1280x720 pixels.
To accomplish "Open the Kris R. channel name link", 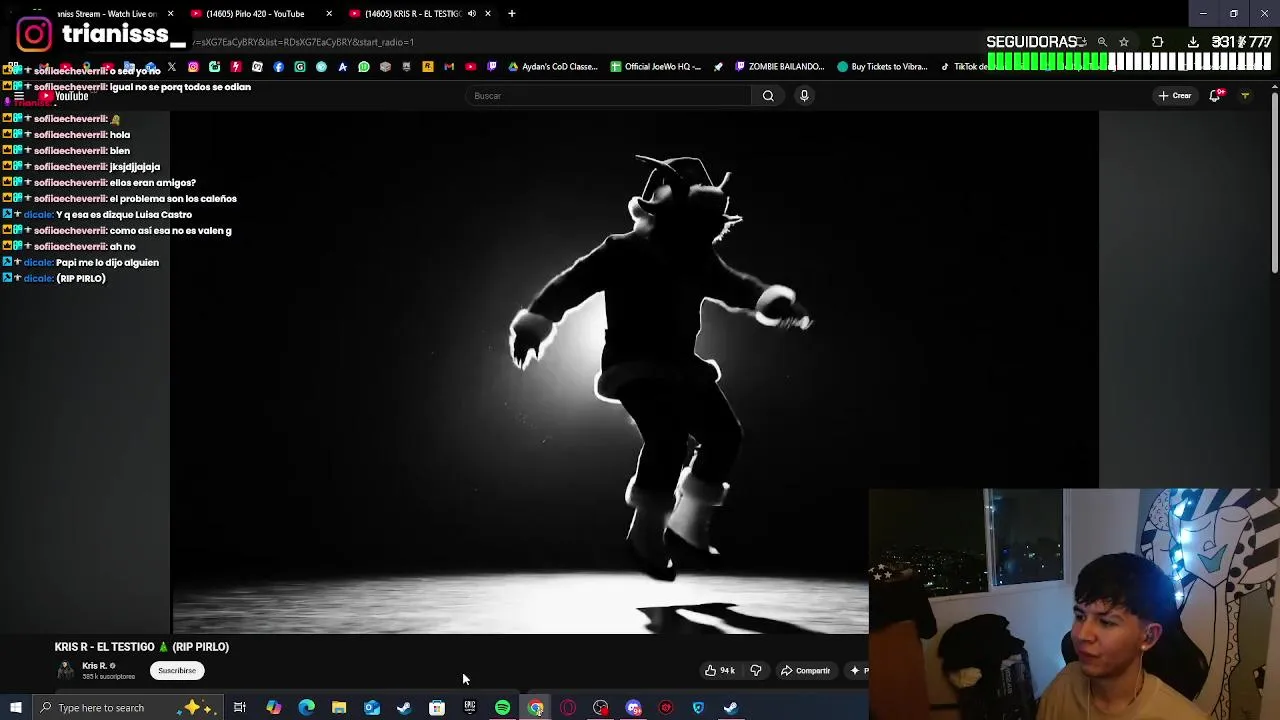I will tap(94, 666).
